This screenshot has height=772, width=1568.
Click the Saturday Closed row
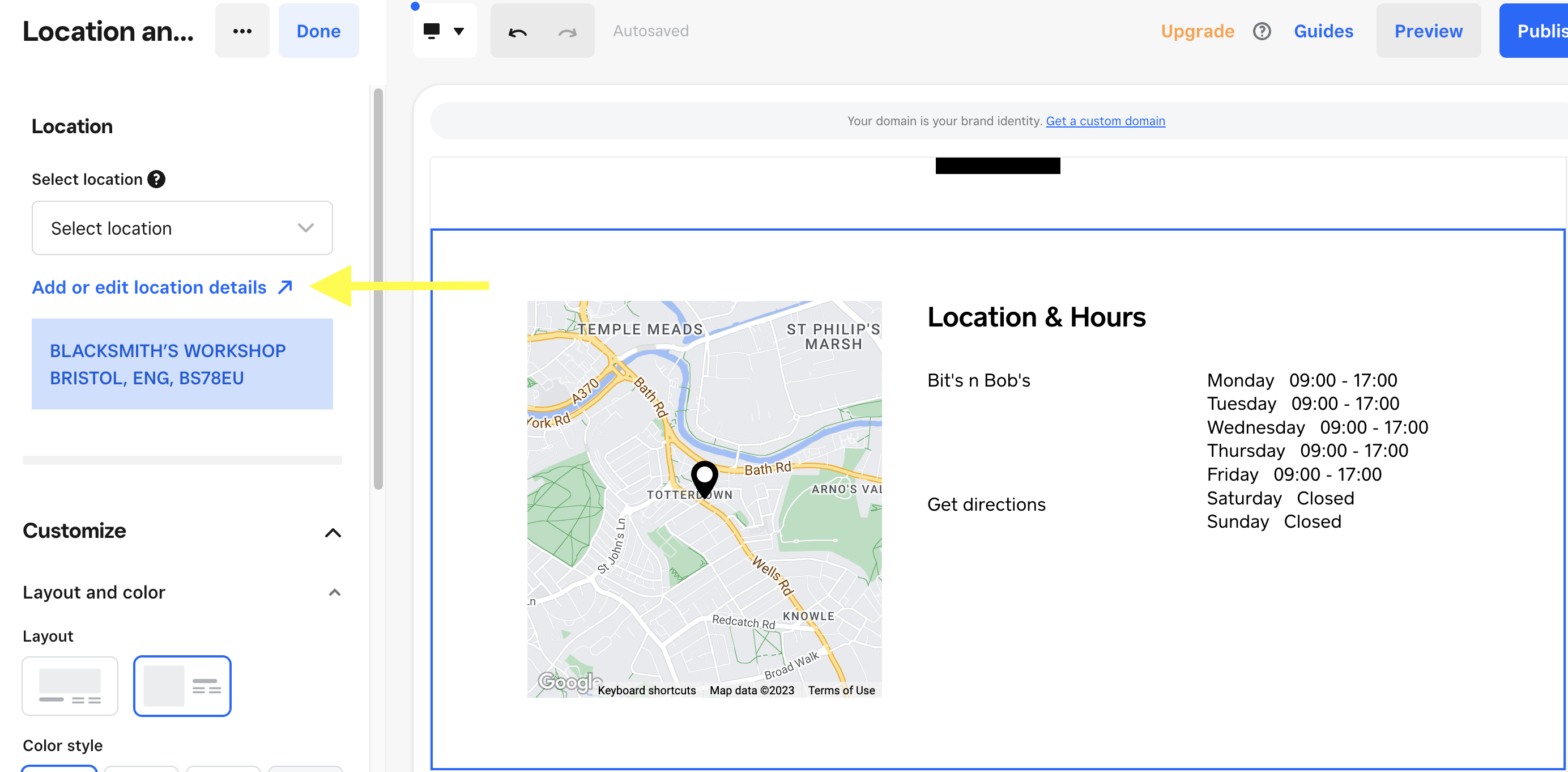tap(1280, 498)
